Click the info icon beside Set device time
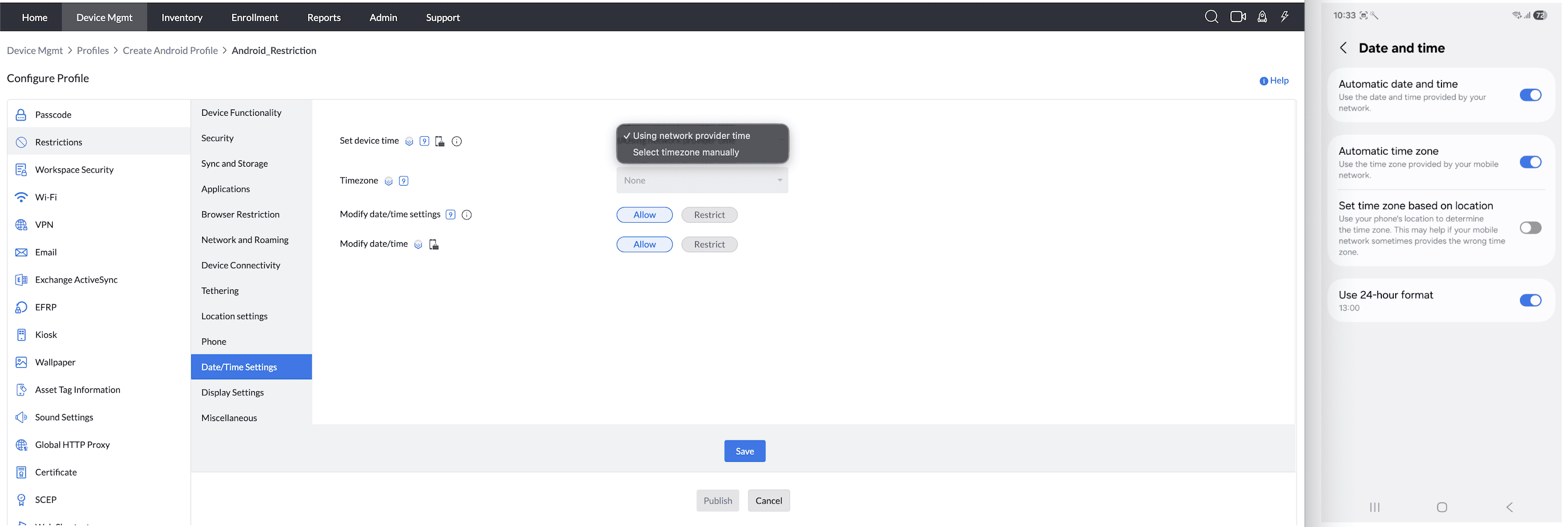1568x527 pixels. click(456, 141)
